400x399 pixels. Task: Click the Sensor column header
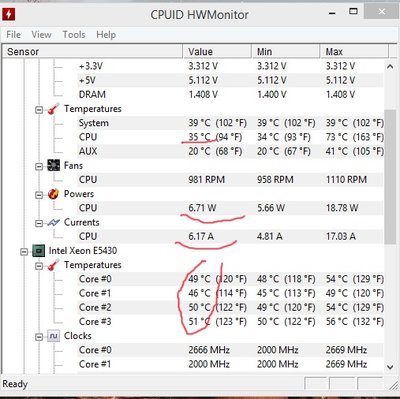93,52
